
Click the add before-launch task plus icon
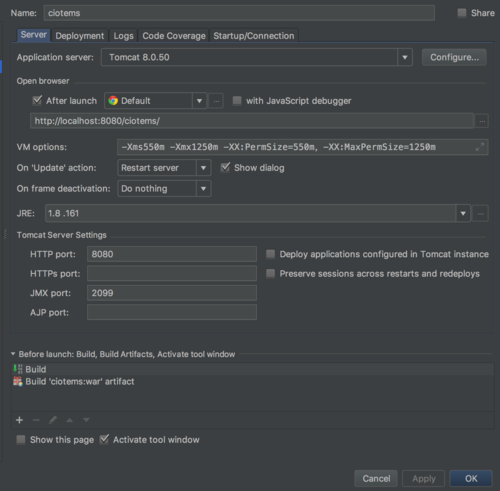(x=19, y=420)
